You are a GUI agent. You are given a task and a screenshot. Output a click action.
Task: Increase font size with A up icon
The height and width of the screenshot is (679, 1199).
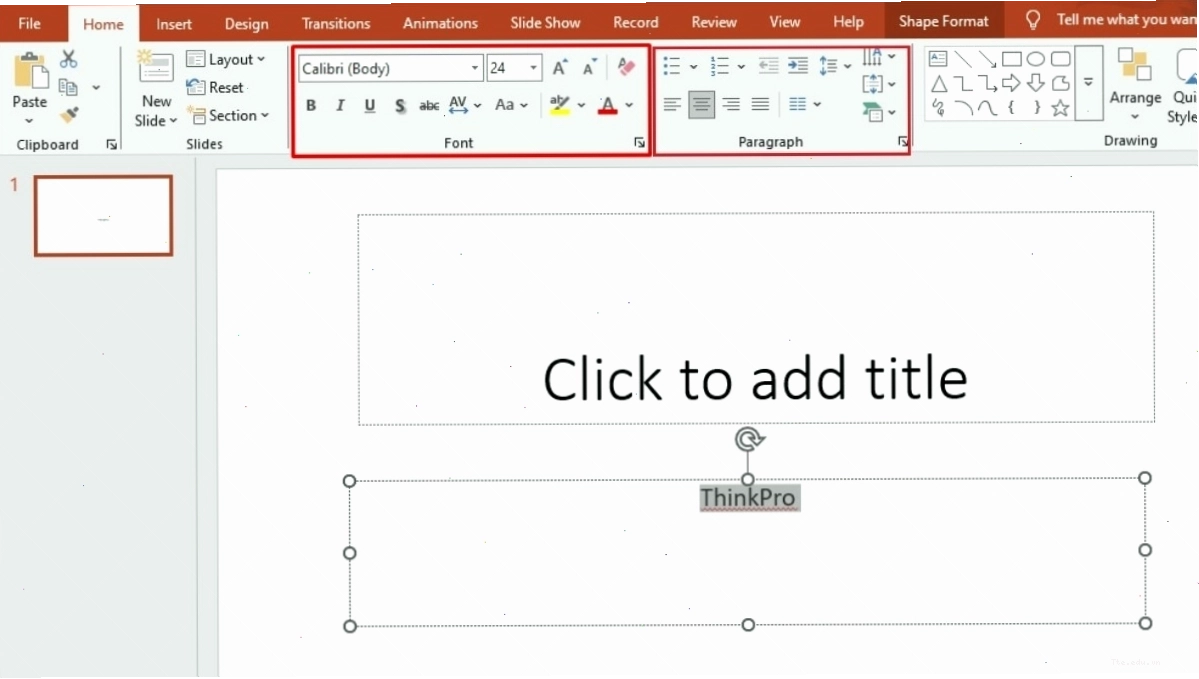click(x=560, y=67)
